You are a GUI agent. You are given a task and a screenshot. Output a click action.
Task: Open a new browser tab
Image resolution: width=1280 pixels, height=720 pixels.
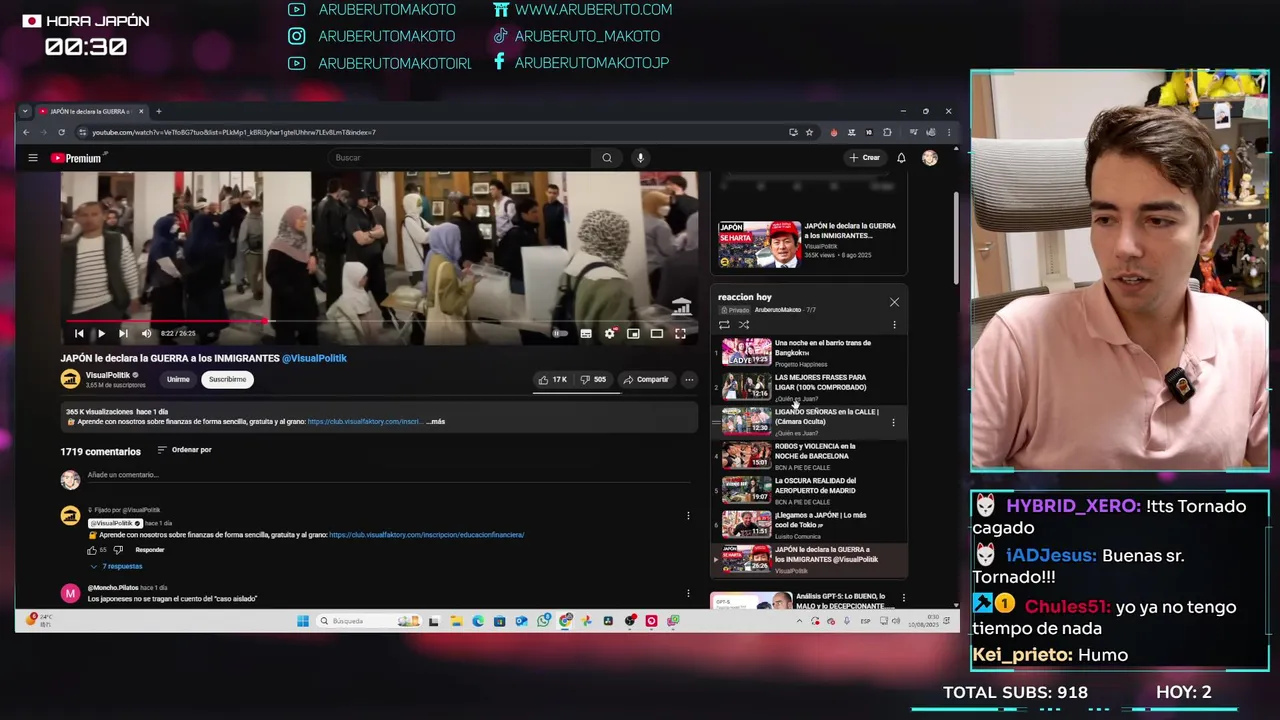(x=158, y=111)
